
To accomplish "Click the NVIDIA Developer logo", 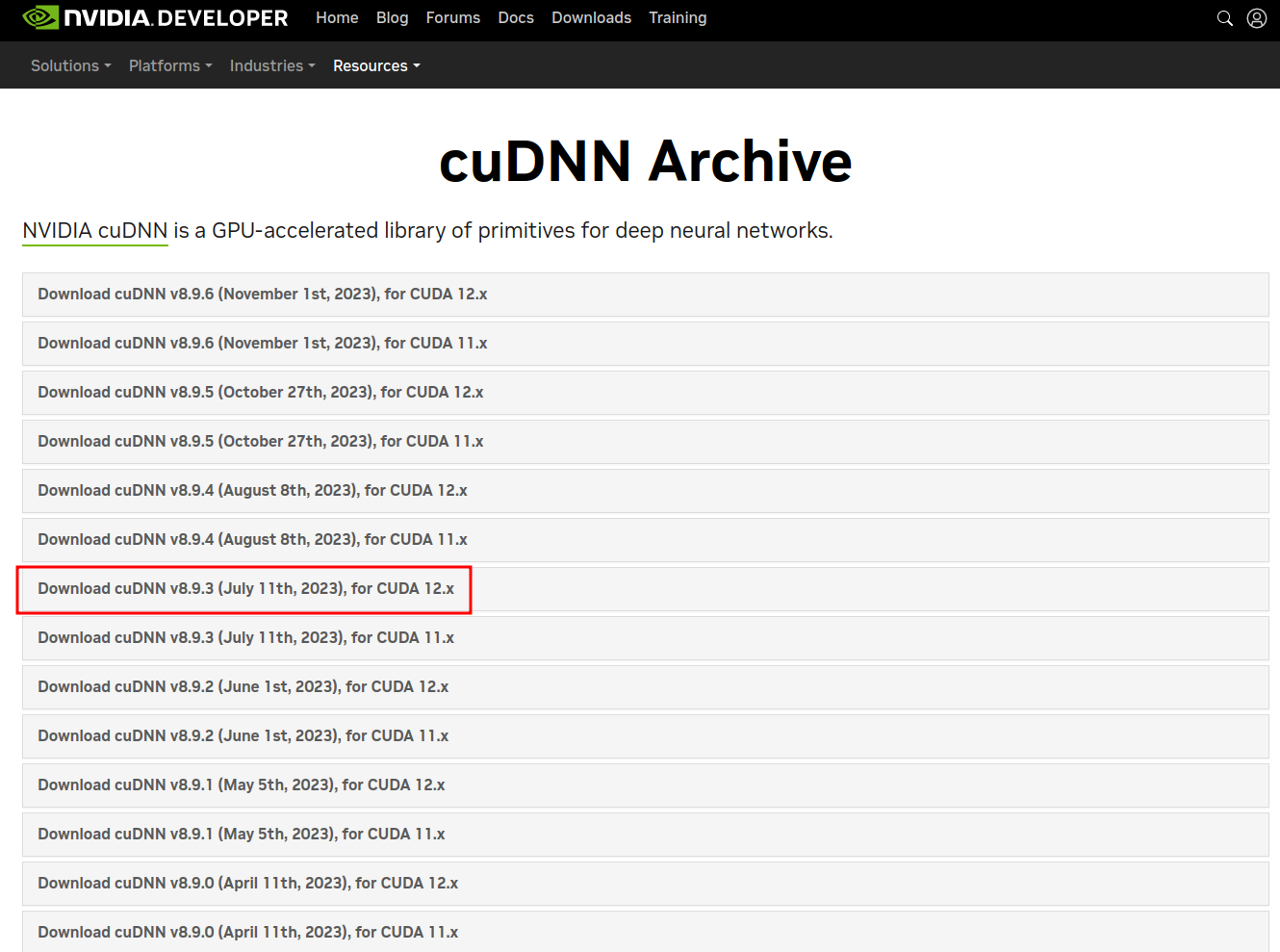I will (x=154, y=17).
